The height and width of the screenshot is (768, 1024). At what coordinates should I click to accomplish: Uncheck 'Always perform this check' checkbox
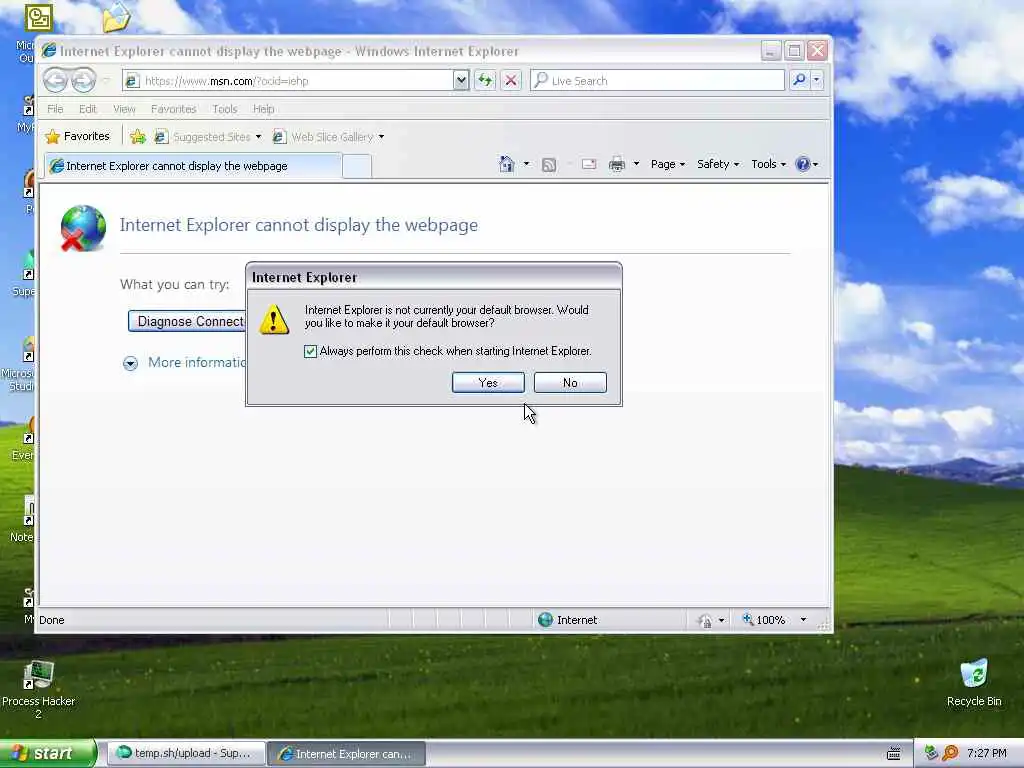click(x=310, y=351)
